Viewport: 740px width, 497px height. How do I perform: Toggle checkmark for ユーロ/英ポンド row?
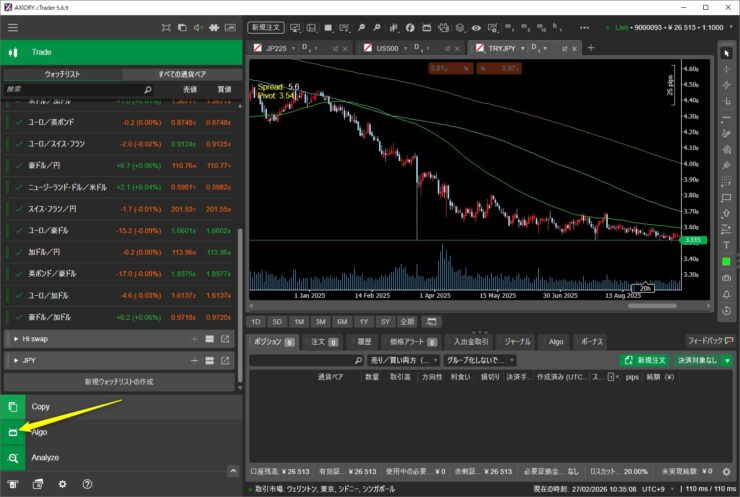(x=18, y=122)
